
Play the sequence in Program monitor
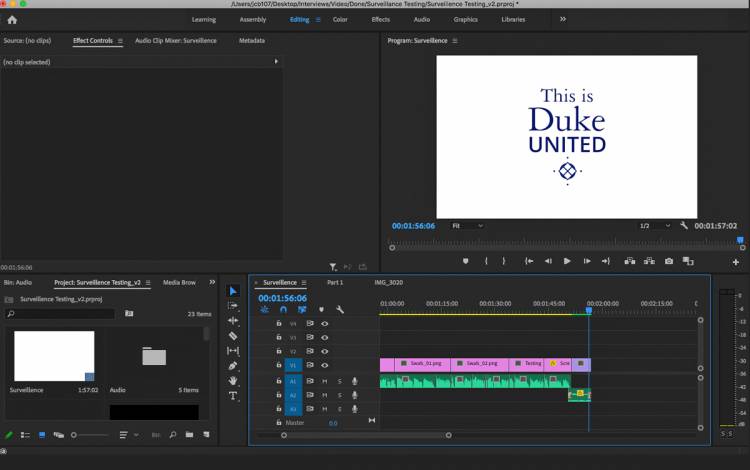coord(567,261)
